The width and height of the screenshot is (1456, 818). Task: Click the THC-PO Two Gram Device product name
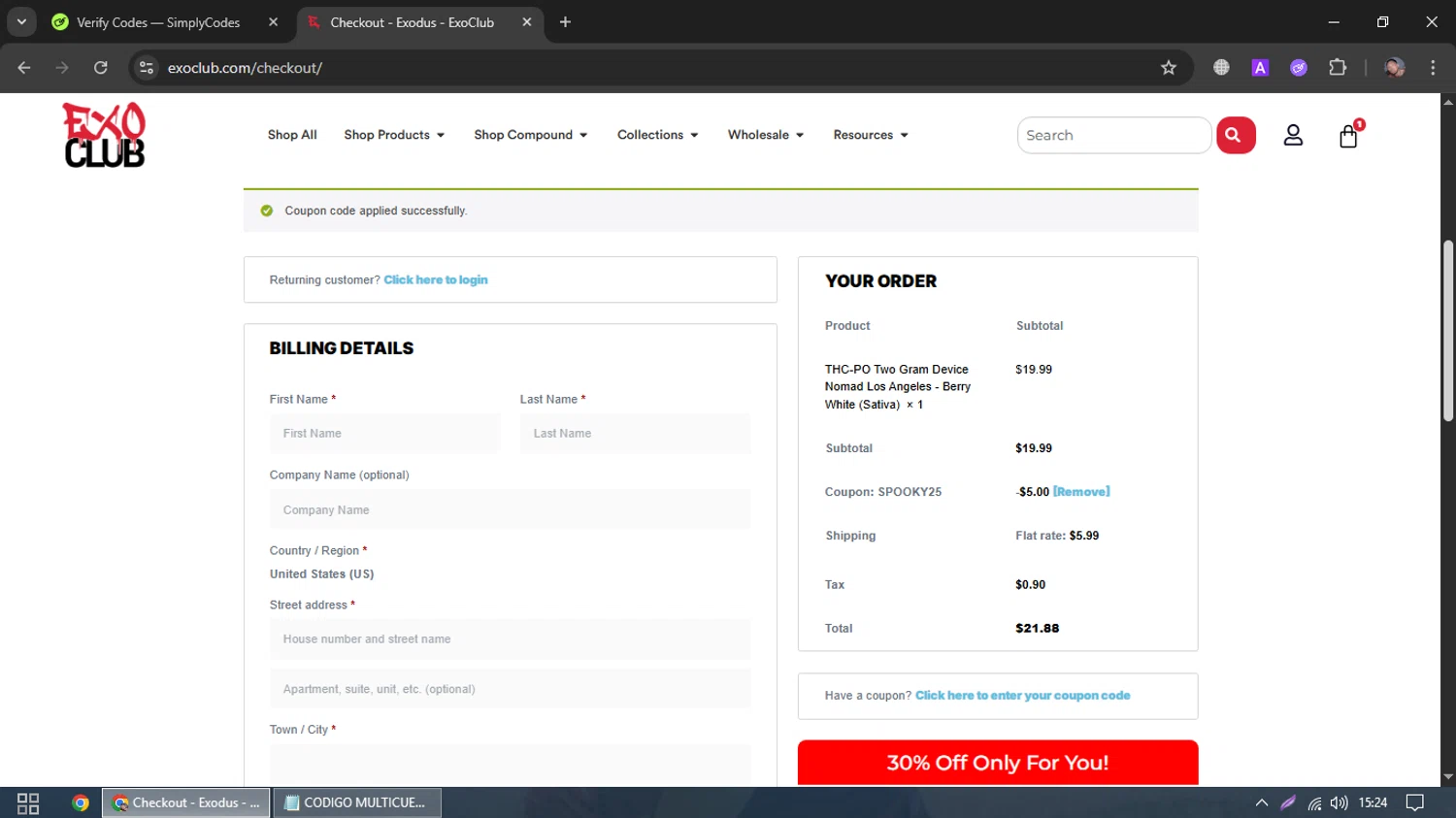897,387
